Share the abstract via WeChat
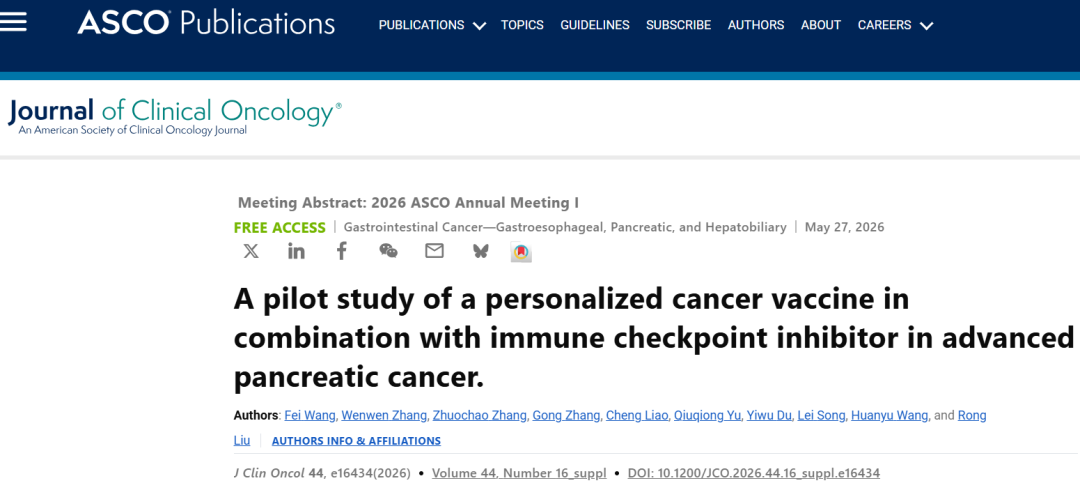 point(388,252)
